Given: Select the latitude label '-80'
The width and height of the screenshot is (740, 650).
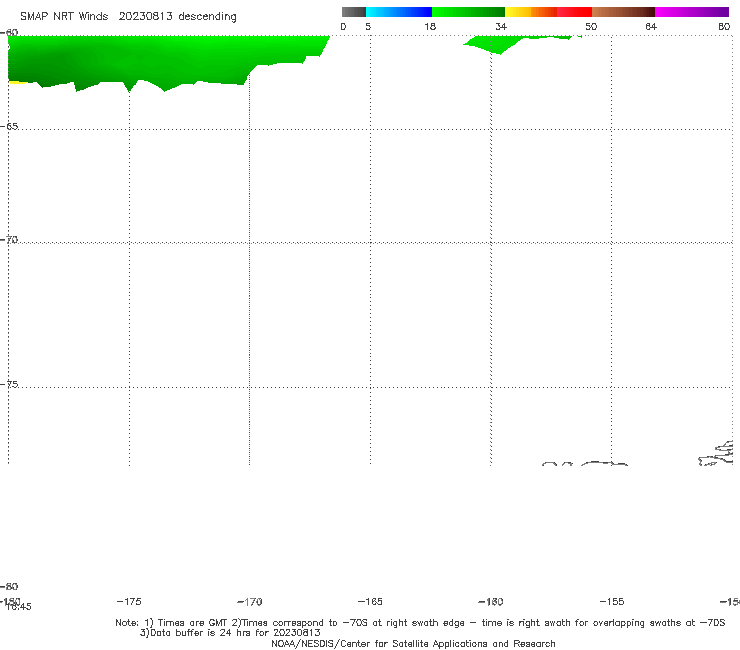Looking at the screenshot, I should (9, 586).
